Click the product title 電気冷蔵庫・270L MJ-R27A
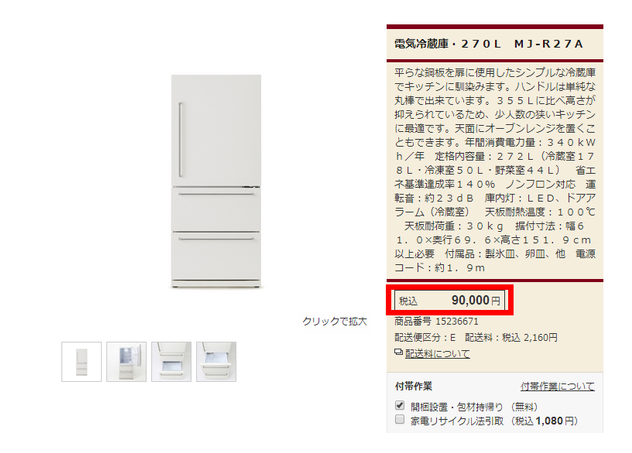This screenshot has height=453, width=632. [489, 44]
